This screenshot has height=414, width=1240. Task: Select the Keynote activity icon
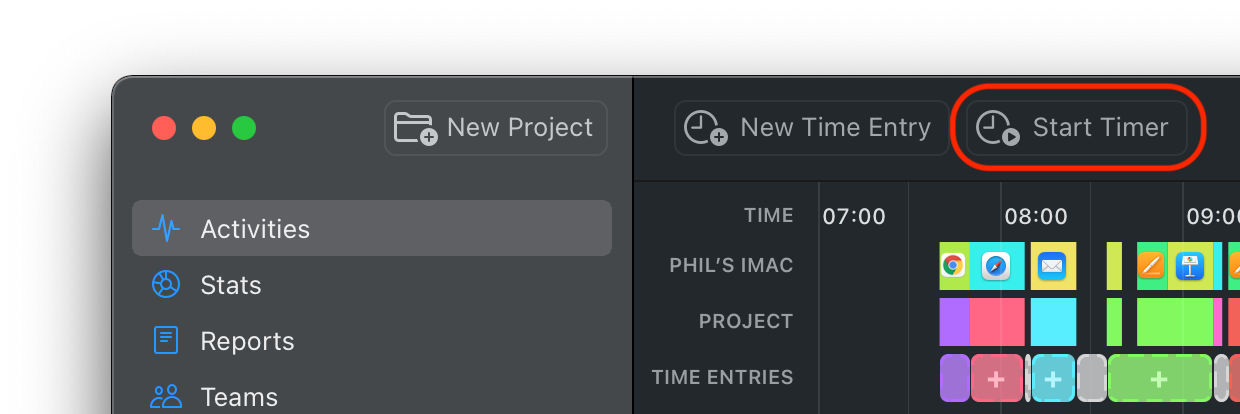click(x=1190, y=266)
